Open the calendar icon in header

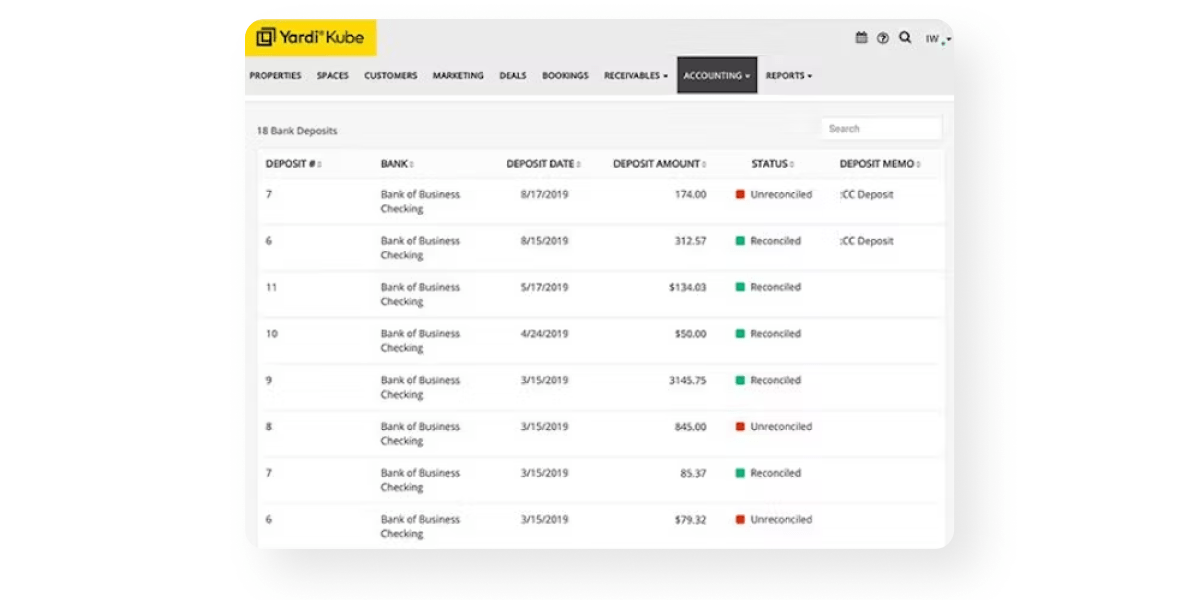pyautogui.click(x=861, y=38)
